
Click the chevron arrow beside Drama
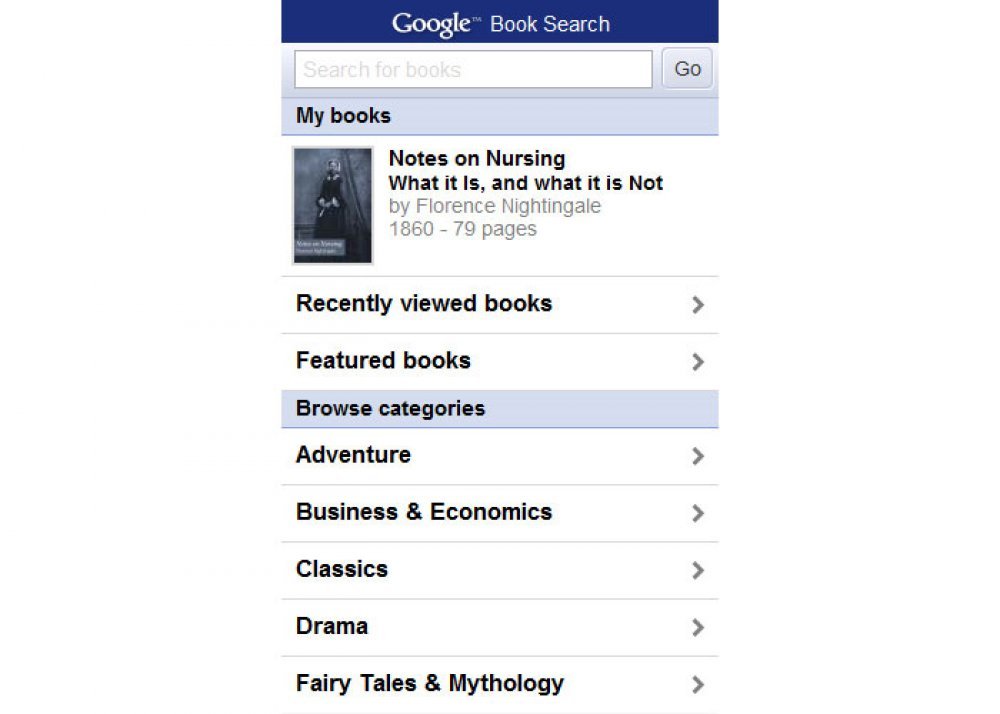click(698, 627)
